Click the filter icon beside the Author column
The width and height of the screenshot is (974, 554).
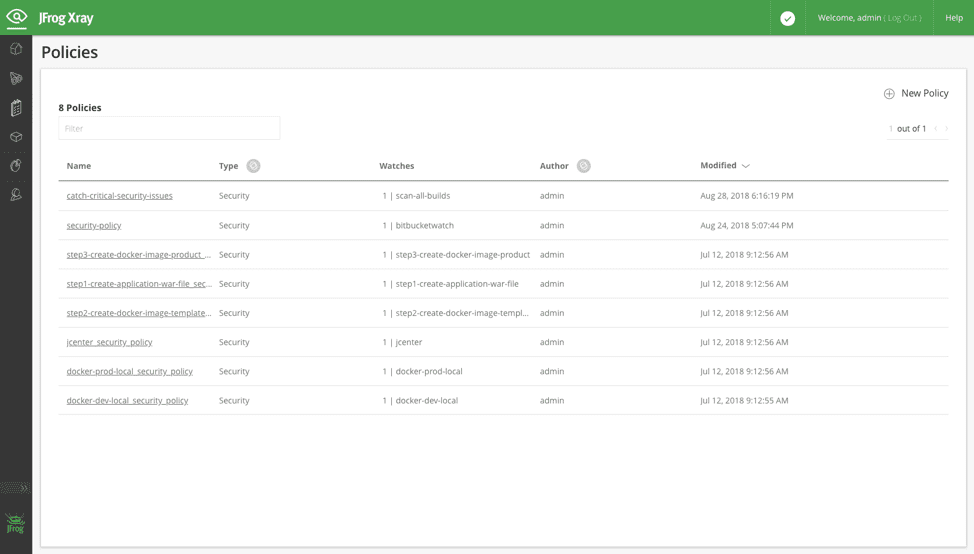click(584, 166)
